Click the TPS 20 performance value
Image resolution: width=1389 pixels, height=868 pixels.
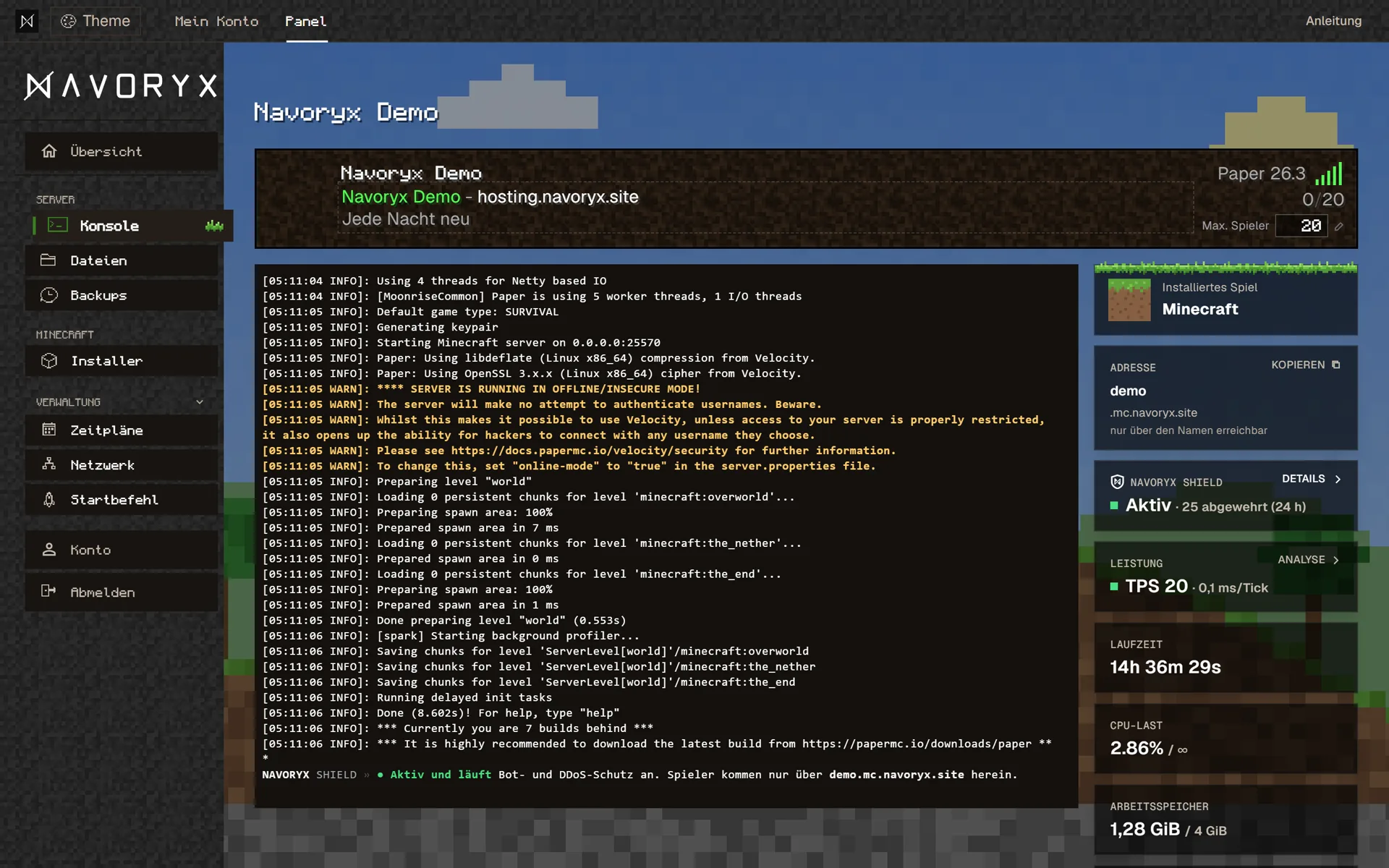tap(1156, 586)
